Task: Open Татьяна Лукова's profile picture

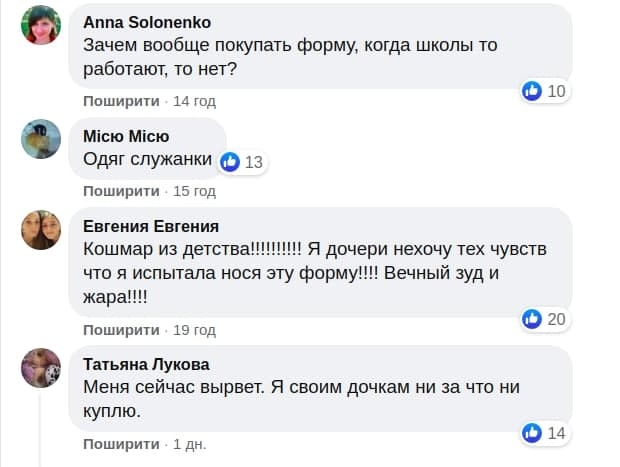Action: tap(42, 367)
